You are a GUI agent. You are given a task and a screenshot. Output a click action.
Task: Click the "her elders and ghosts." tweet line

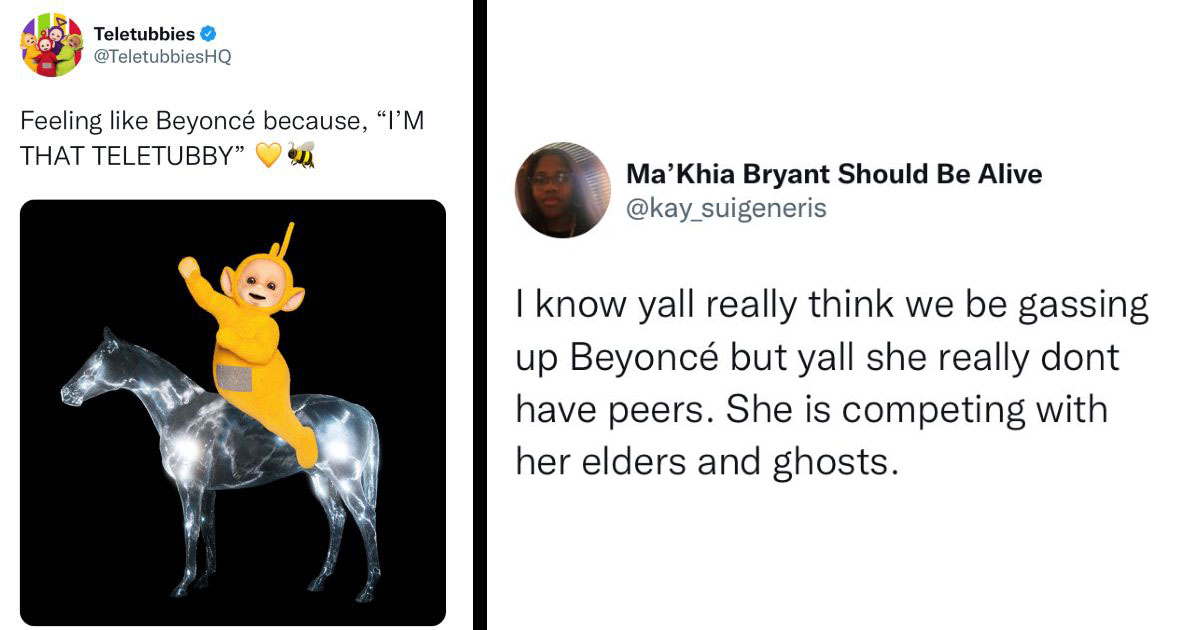(702, 460)
